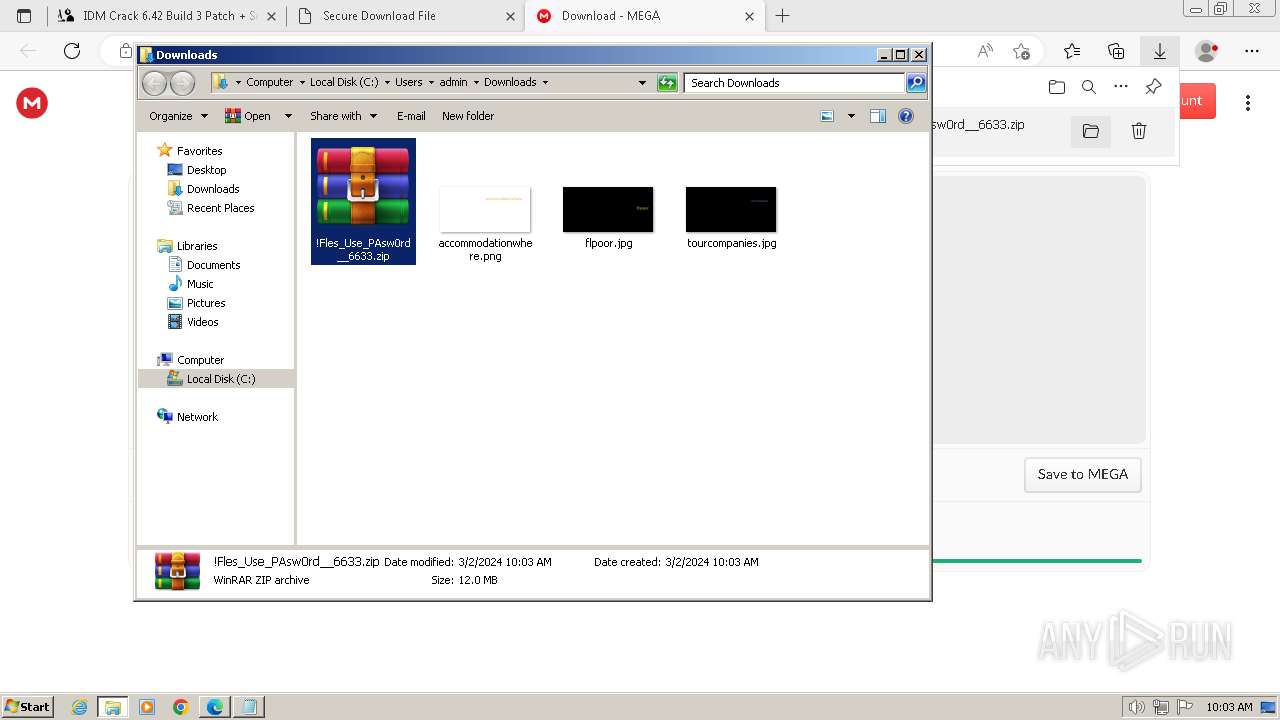1280x720 pixels.
Task: Open Desktop in Favorites
Action: [x=206, y=170]
